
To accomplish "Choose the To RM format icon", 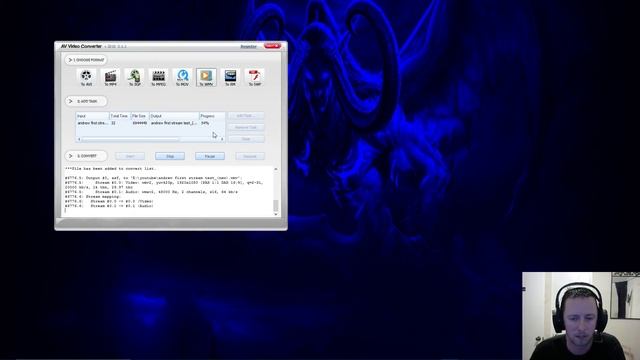I will coord(230,78).
